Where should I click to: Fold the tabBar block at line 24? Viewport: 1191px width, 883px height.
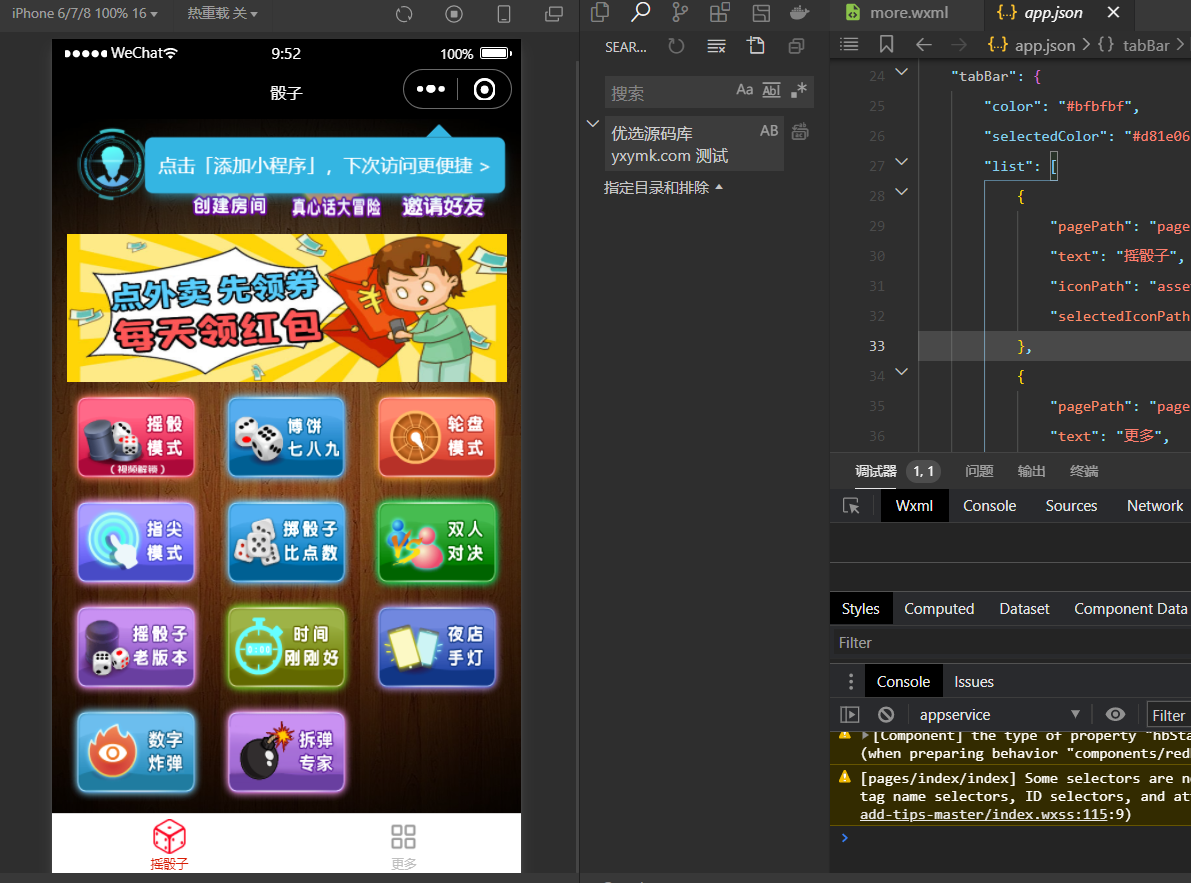coord(902,72)
